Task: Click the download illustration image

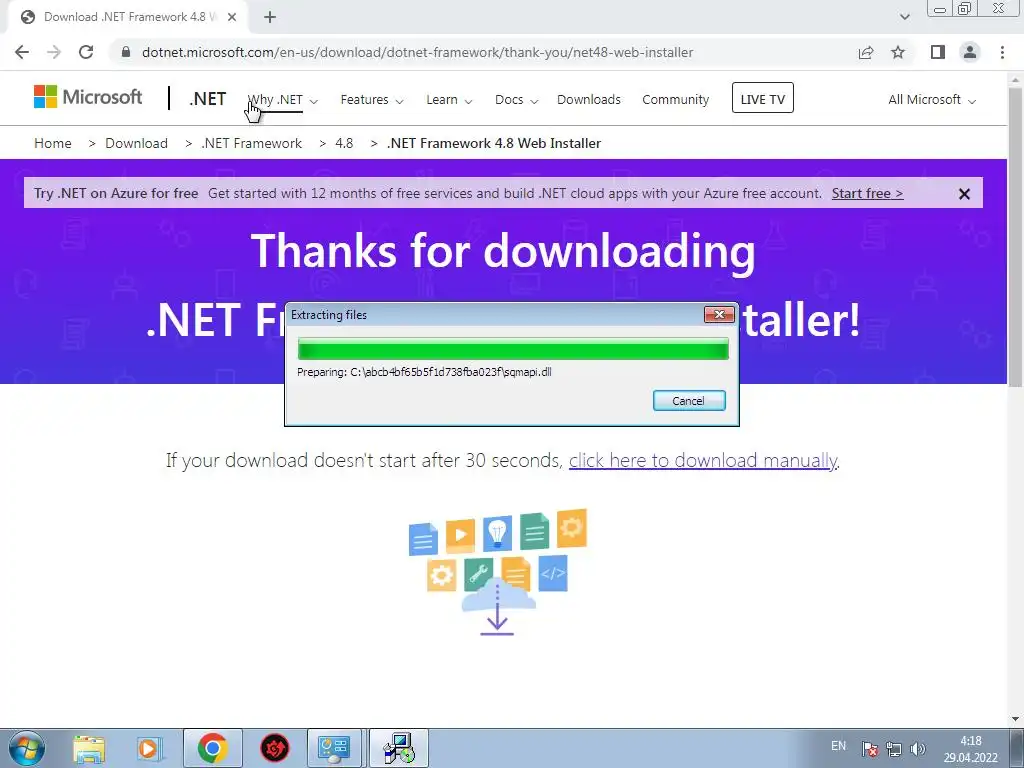Action: click(498, 572)
